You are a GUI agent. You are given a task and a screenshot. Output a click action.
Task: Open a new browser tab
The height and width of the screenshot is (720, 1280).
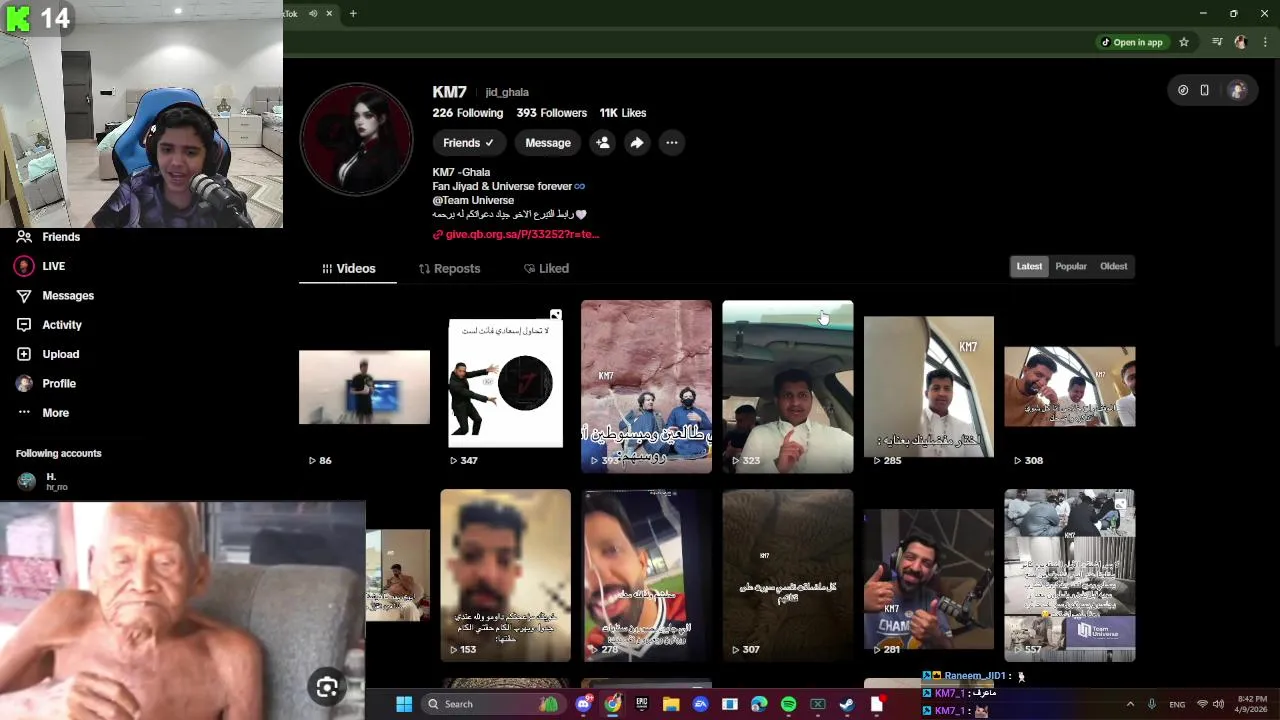pos(353,13)
